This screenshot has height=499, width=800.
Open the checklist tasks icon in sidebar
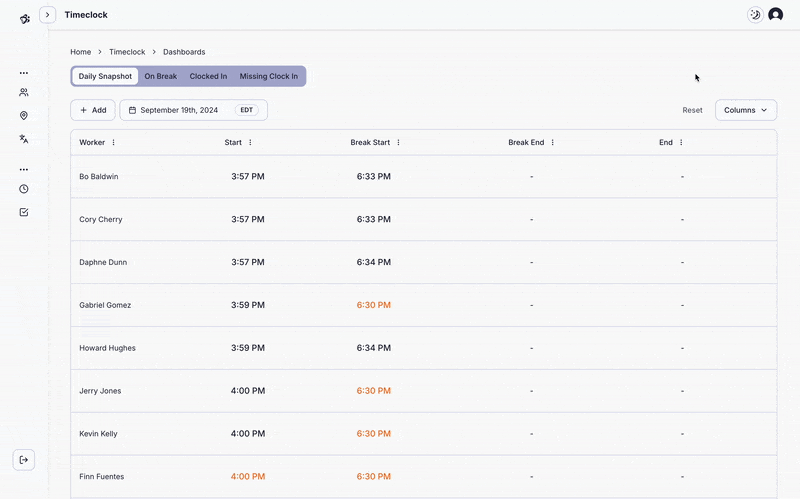tap(24, 212)
